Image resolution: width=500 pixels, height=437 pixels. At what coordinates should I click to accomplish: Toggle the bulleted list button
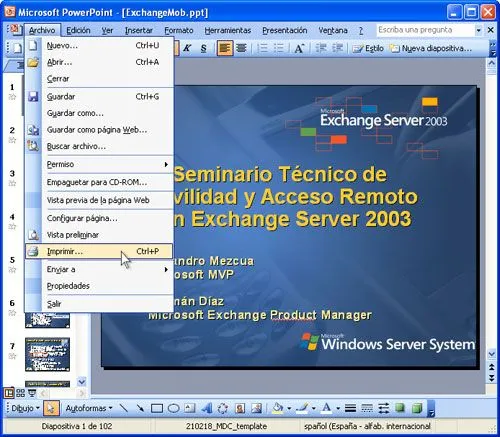click(279, 48)
